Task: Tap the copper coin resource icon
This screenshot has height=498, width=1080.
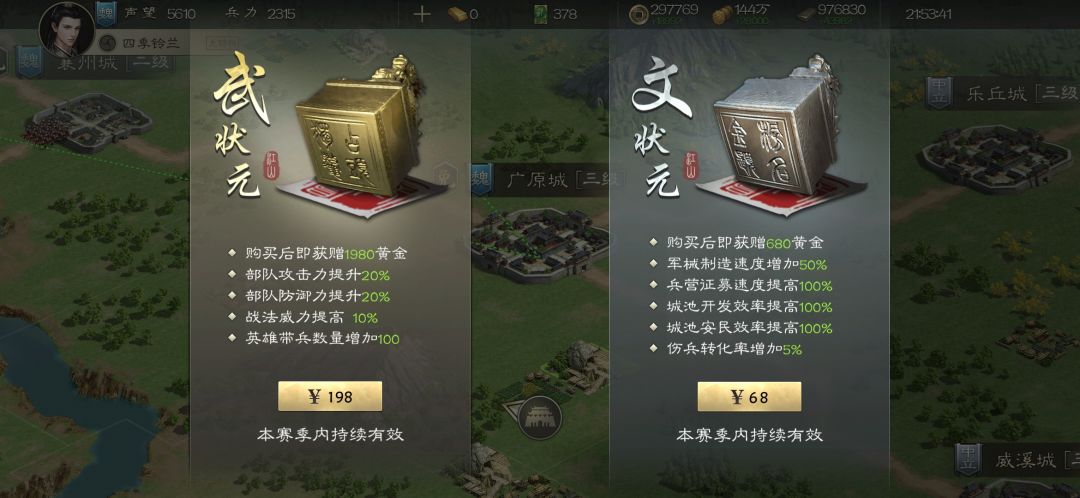Action: (x=638, y=14)
